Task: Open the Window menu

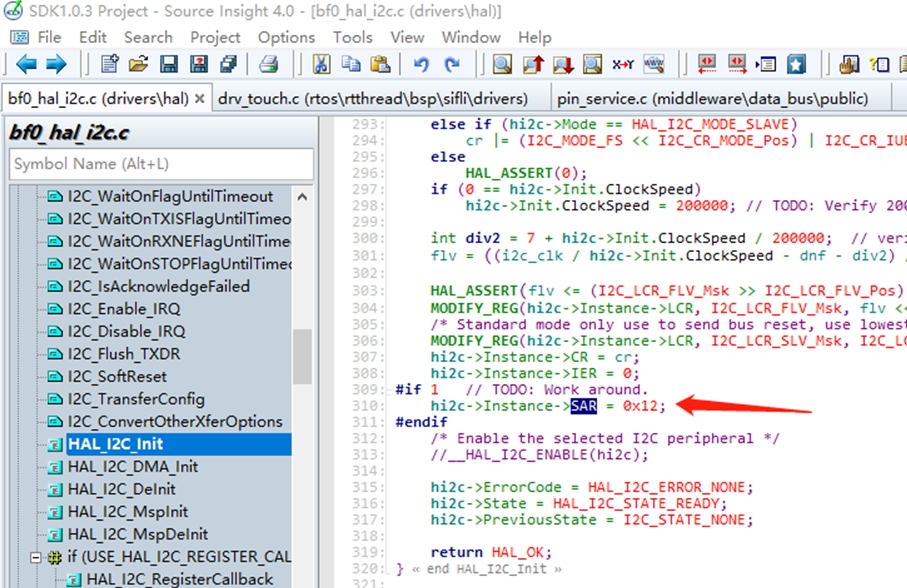Action: click(x=471, y=37)
